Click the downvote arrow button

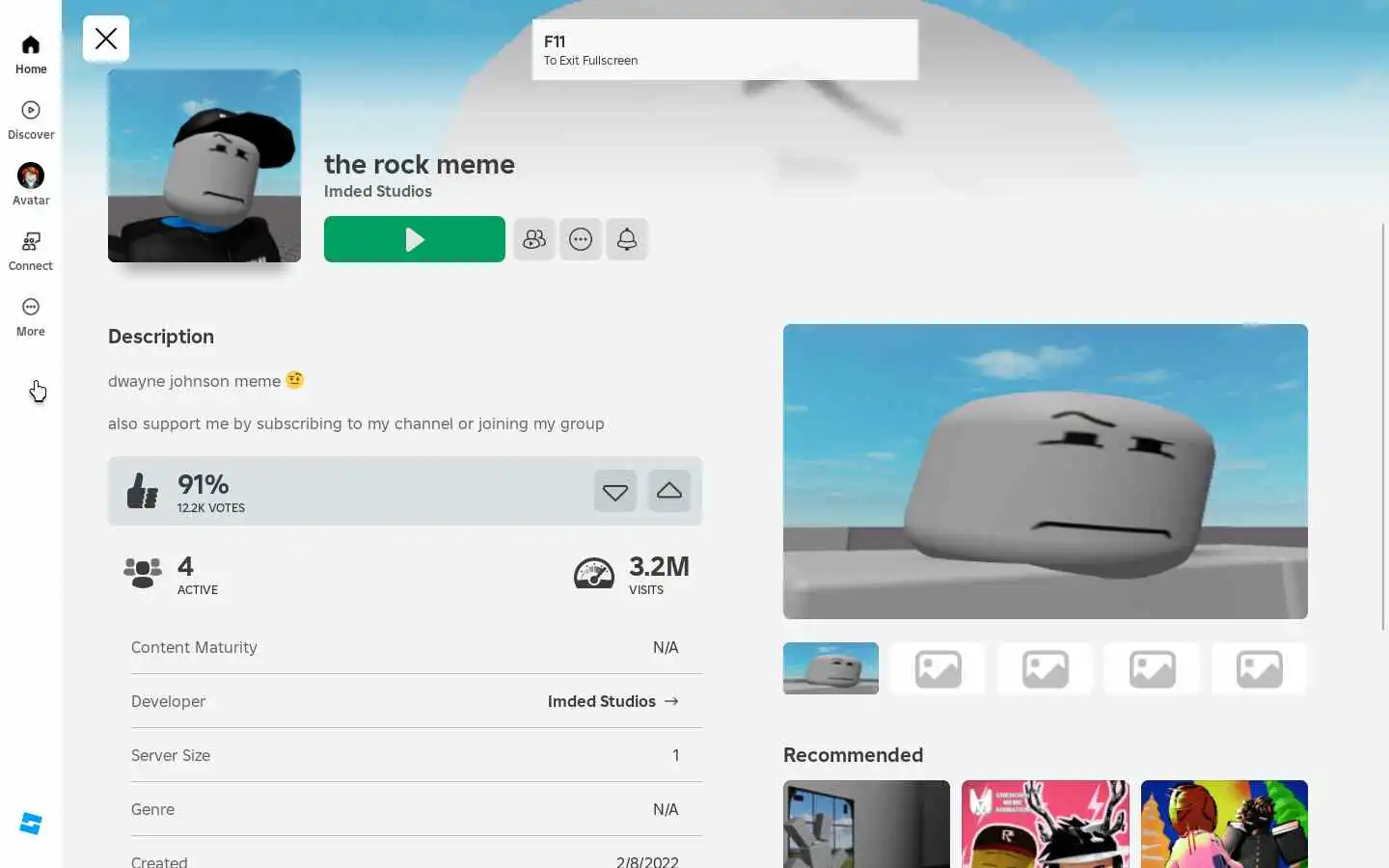click(x=615, y=492)
